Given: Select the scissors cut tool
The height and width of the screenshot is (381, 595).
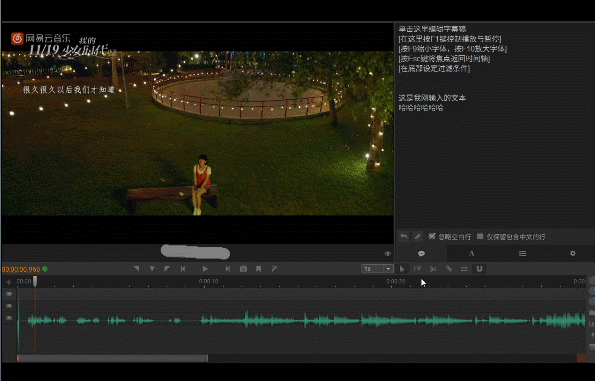Looking at the screenshot, I should [x=433, y=269].
